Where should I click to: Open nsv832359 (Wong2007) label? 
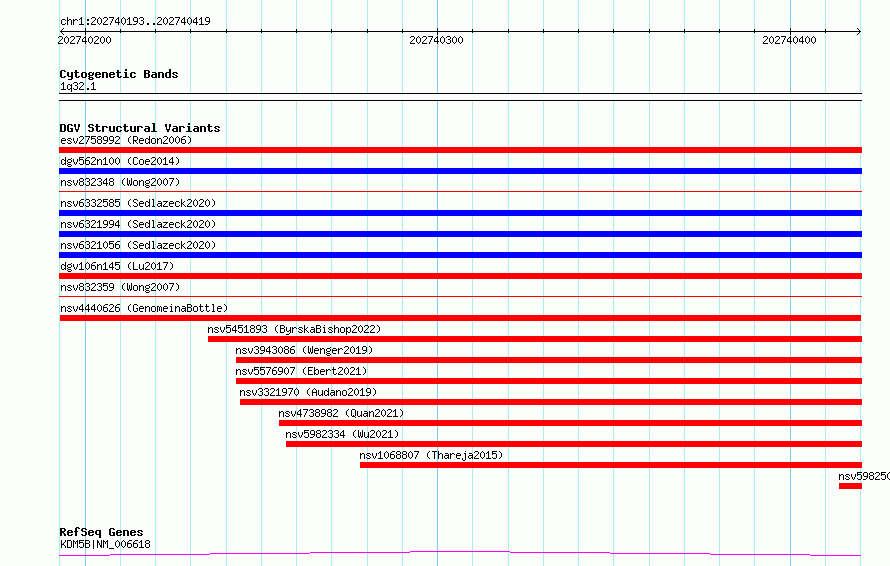tap(120, 287)
